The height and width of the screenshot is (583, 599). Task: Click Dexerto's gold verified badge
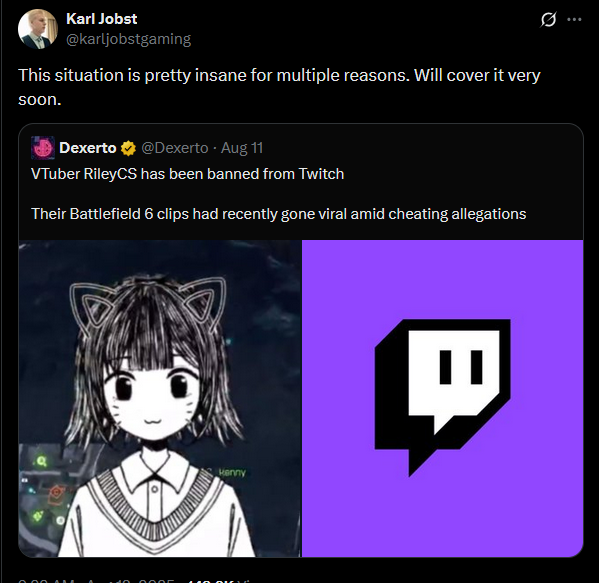pyautogui.click(x=128, y=148)
